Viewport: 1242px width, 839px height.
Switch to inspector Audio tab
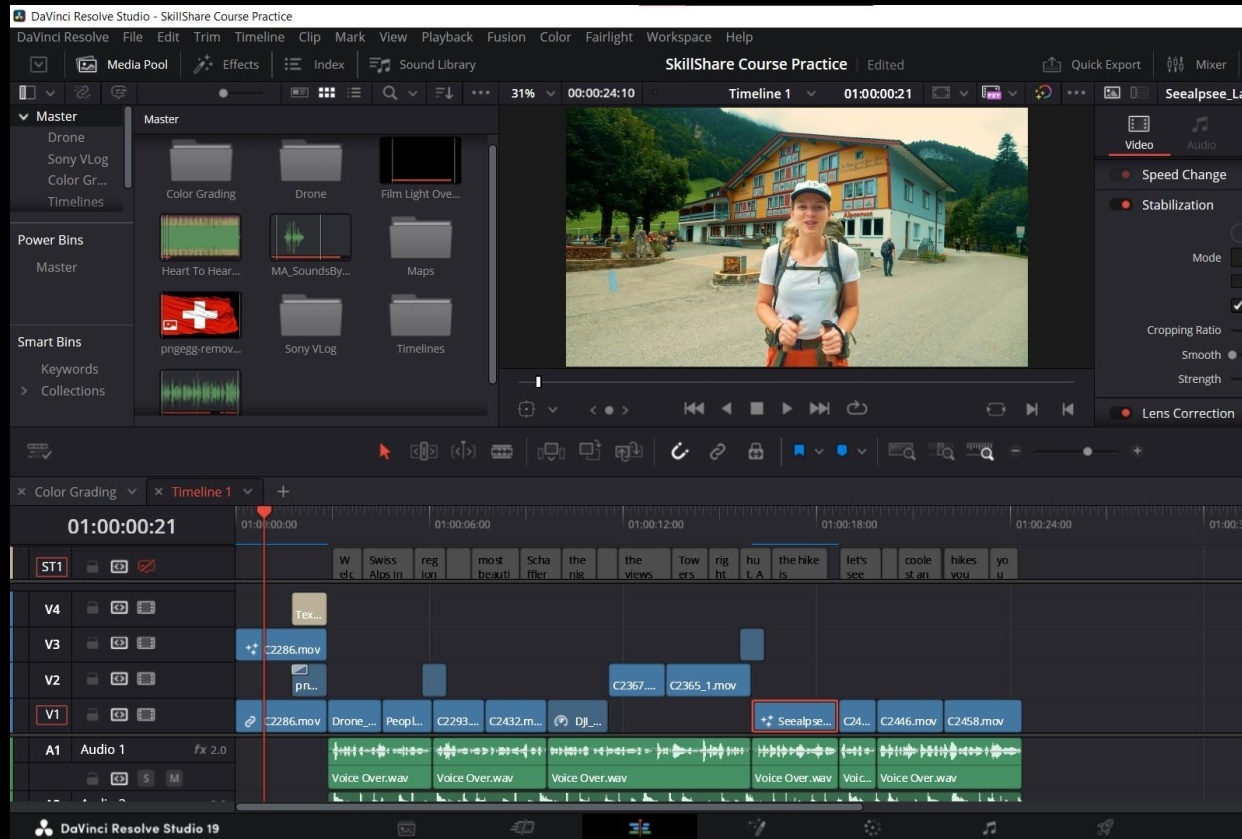[1200, 133]
